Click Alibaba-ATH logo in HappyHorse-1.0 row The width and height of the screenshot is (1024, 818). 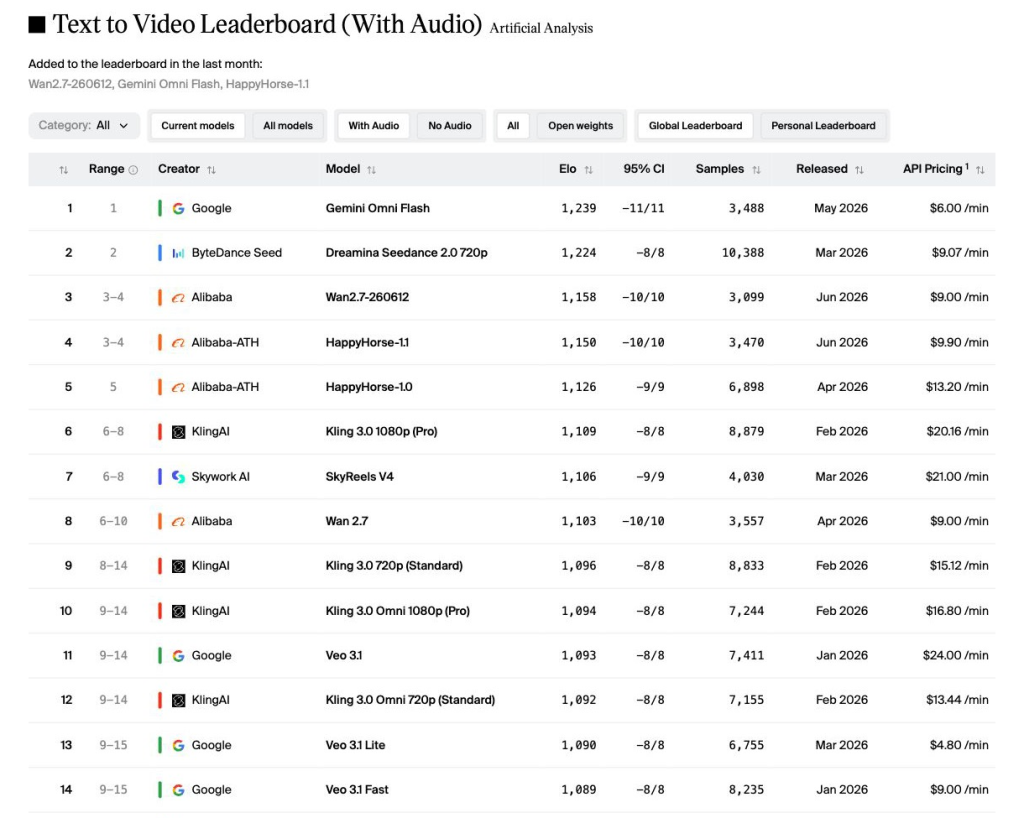178,387
